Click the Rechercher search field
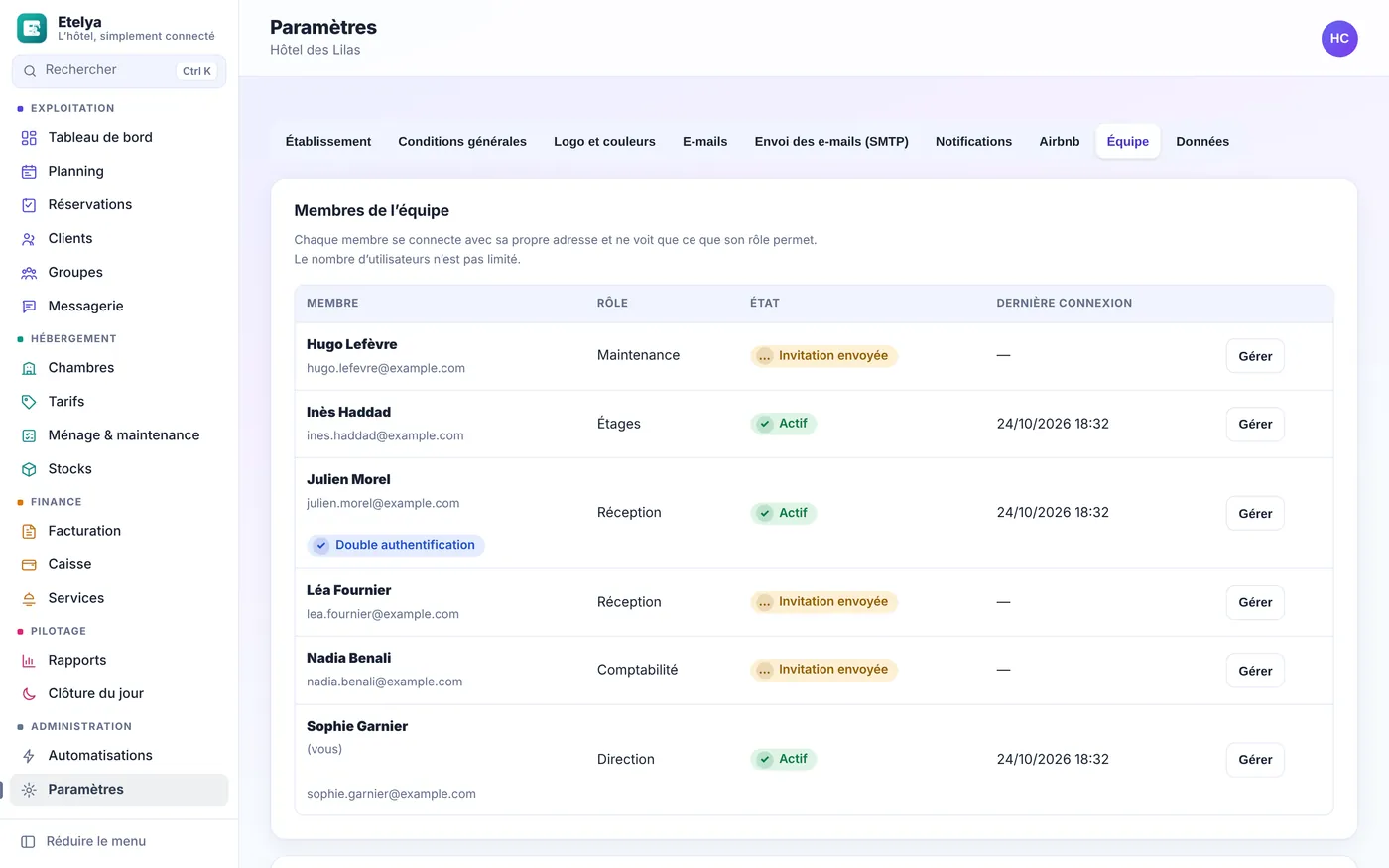This screenshot has width=1389, height=868. pos(119,70)
